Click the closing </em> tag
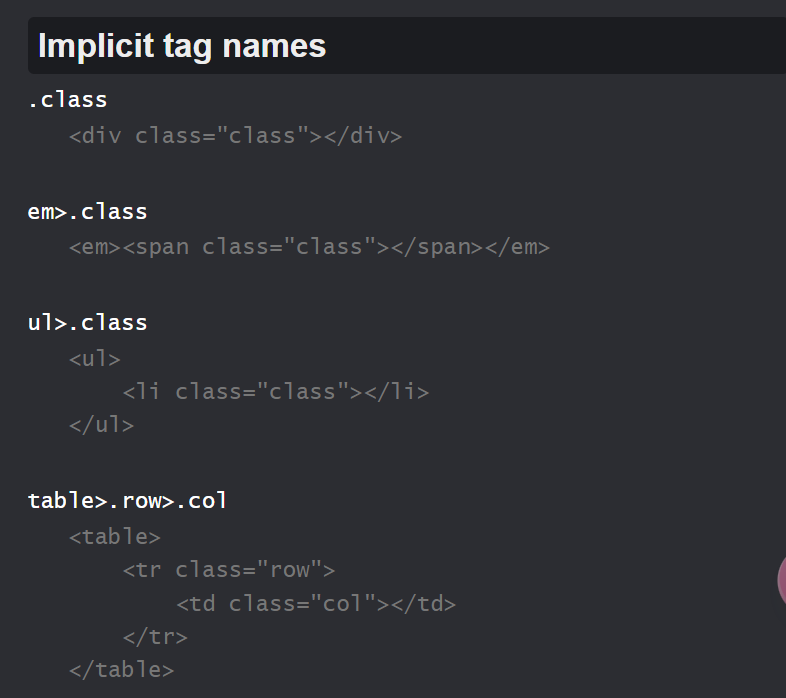786x698 pixels. coord(518,247)
